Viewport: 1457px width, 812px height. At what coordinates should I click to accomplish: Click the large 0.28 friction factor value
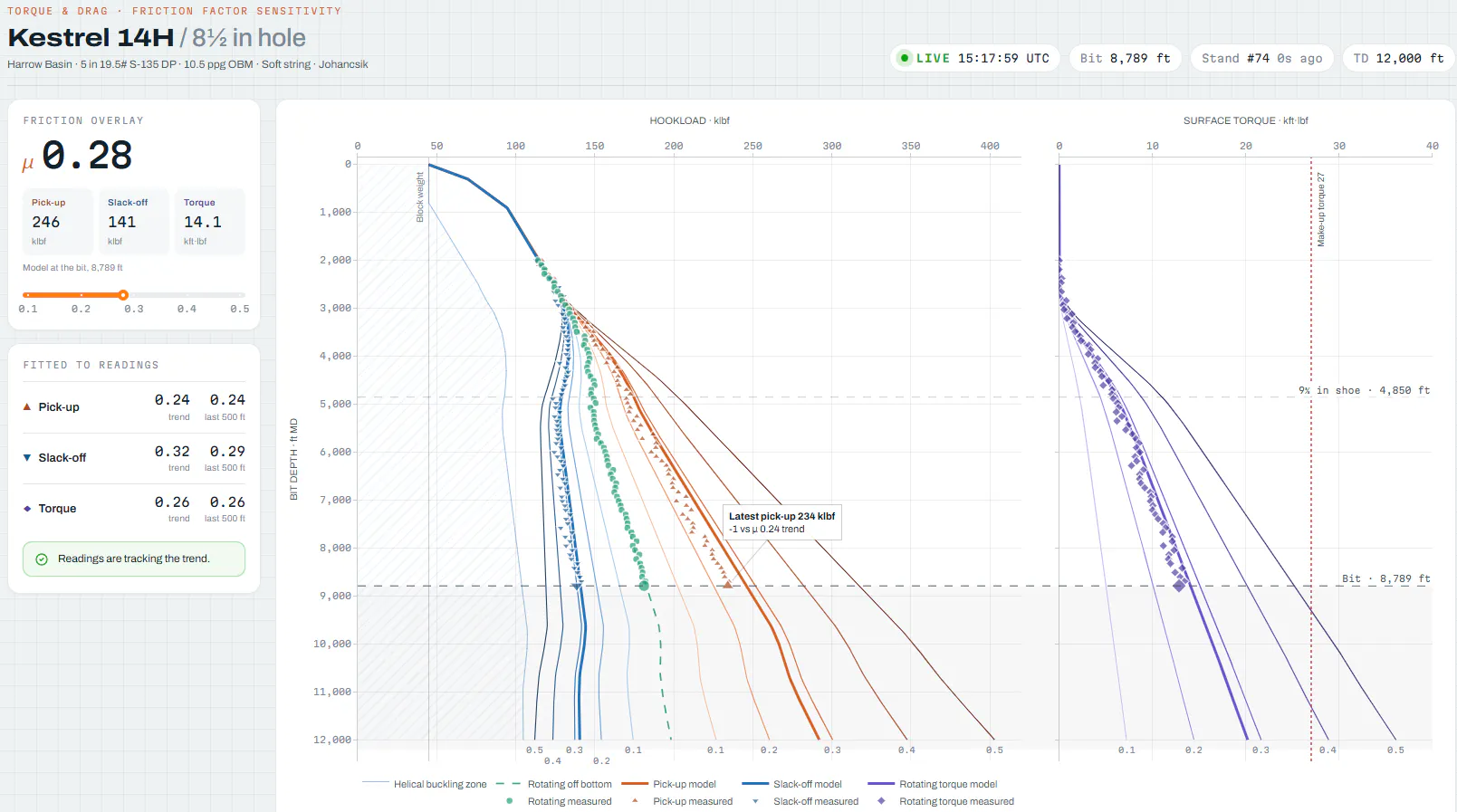[87, 156]
